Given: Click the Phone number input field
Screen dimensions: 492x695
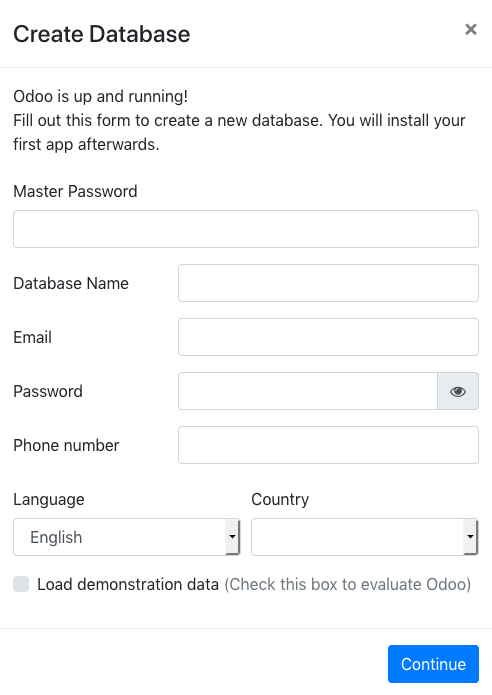Looking at the screenshot, I should click(328, 445).
